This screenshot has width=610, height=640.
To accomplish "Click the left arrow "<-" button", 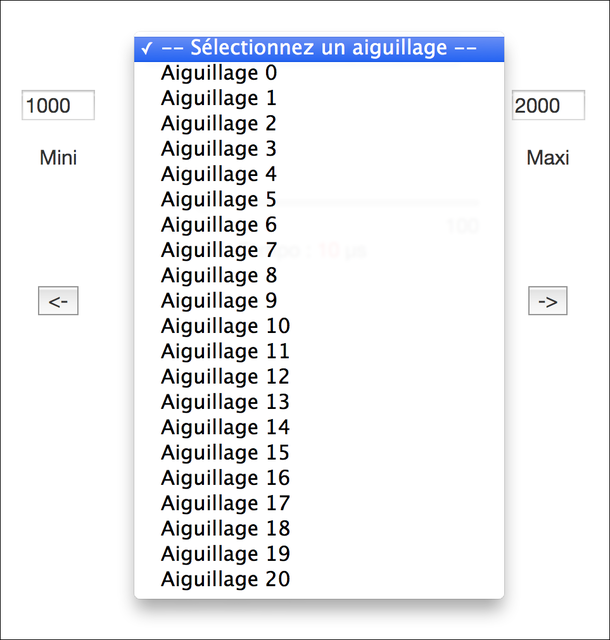I will pos(58,301).
